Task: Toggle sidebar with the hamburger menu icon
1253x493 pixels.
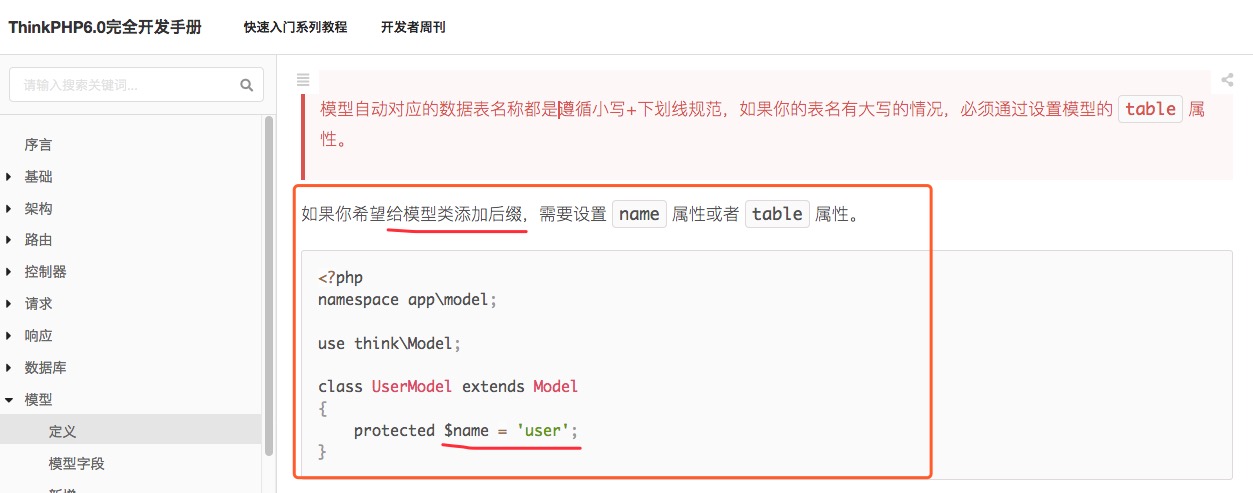Action: click(x=303, y=80)
